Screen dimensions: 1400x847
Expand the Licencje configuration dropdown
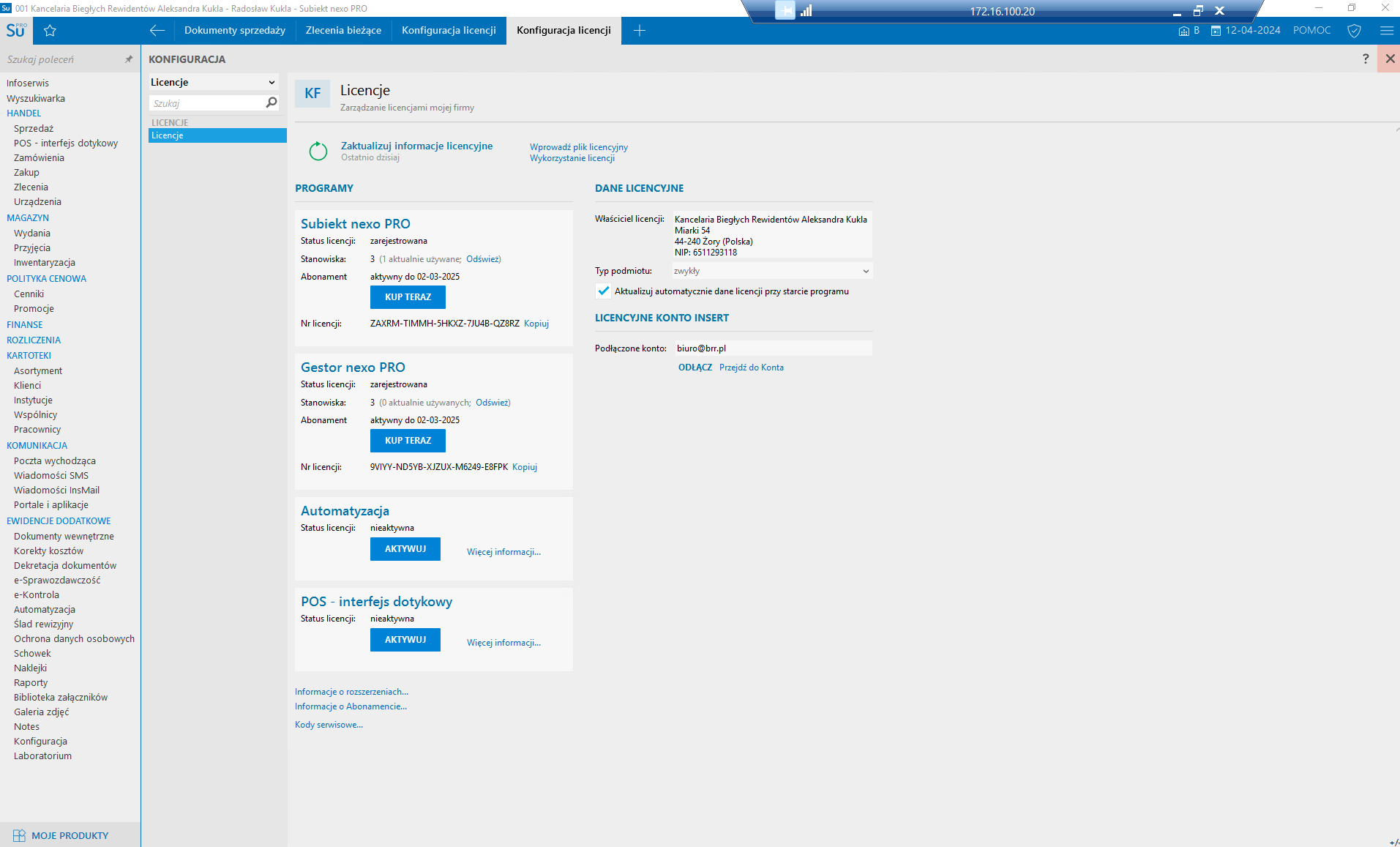[x=272, y=83]
